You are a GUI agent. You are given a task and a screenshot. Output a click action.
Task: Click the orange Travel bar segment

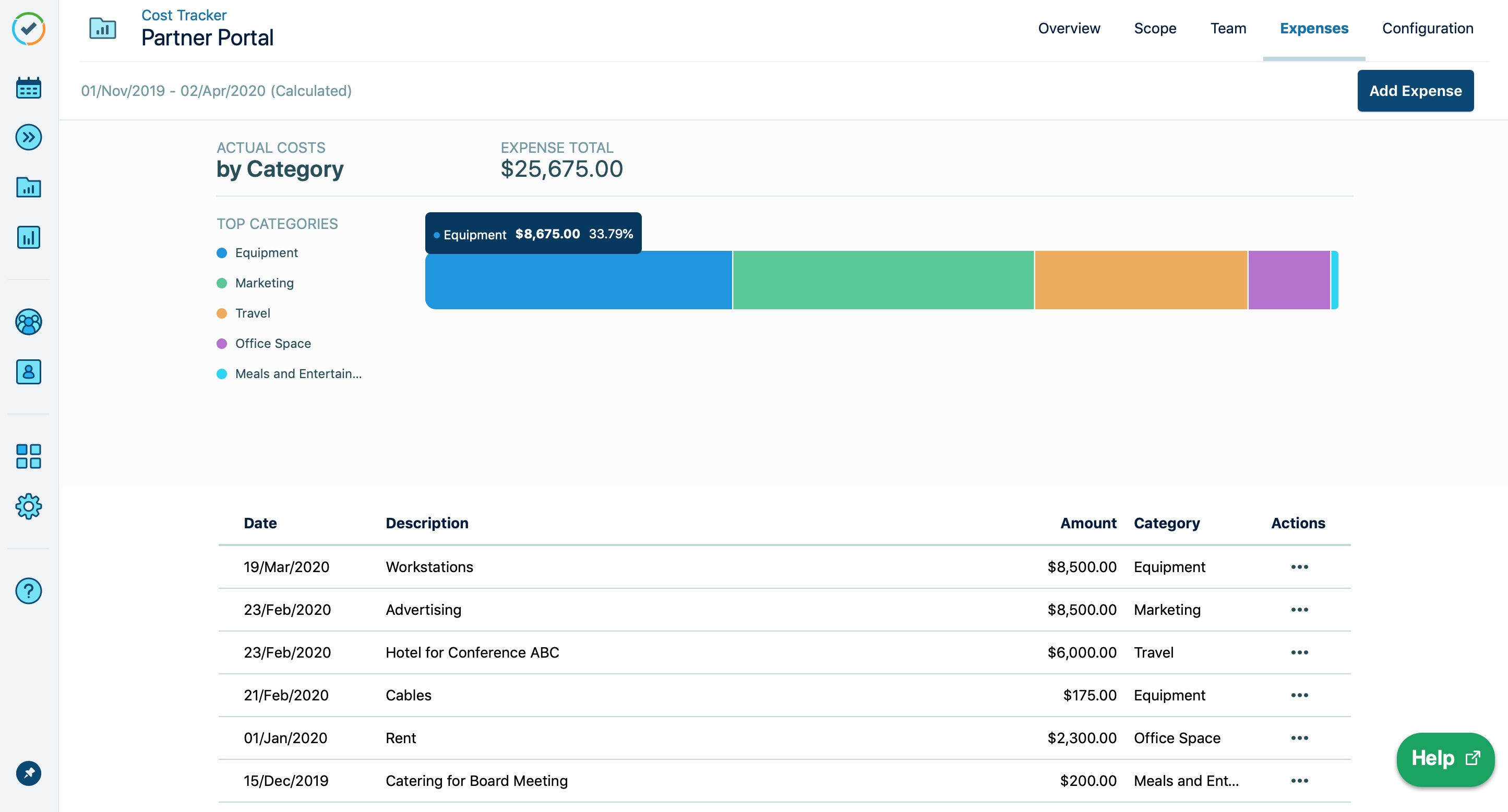coord(1140,280)
